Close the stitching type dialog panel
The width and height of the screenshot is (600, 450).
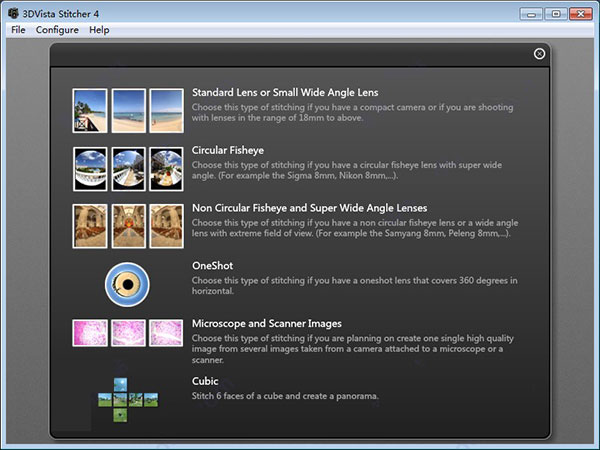539,54
